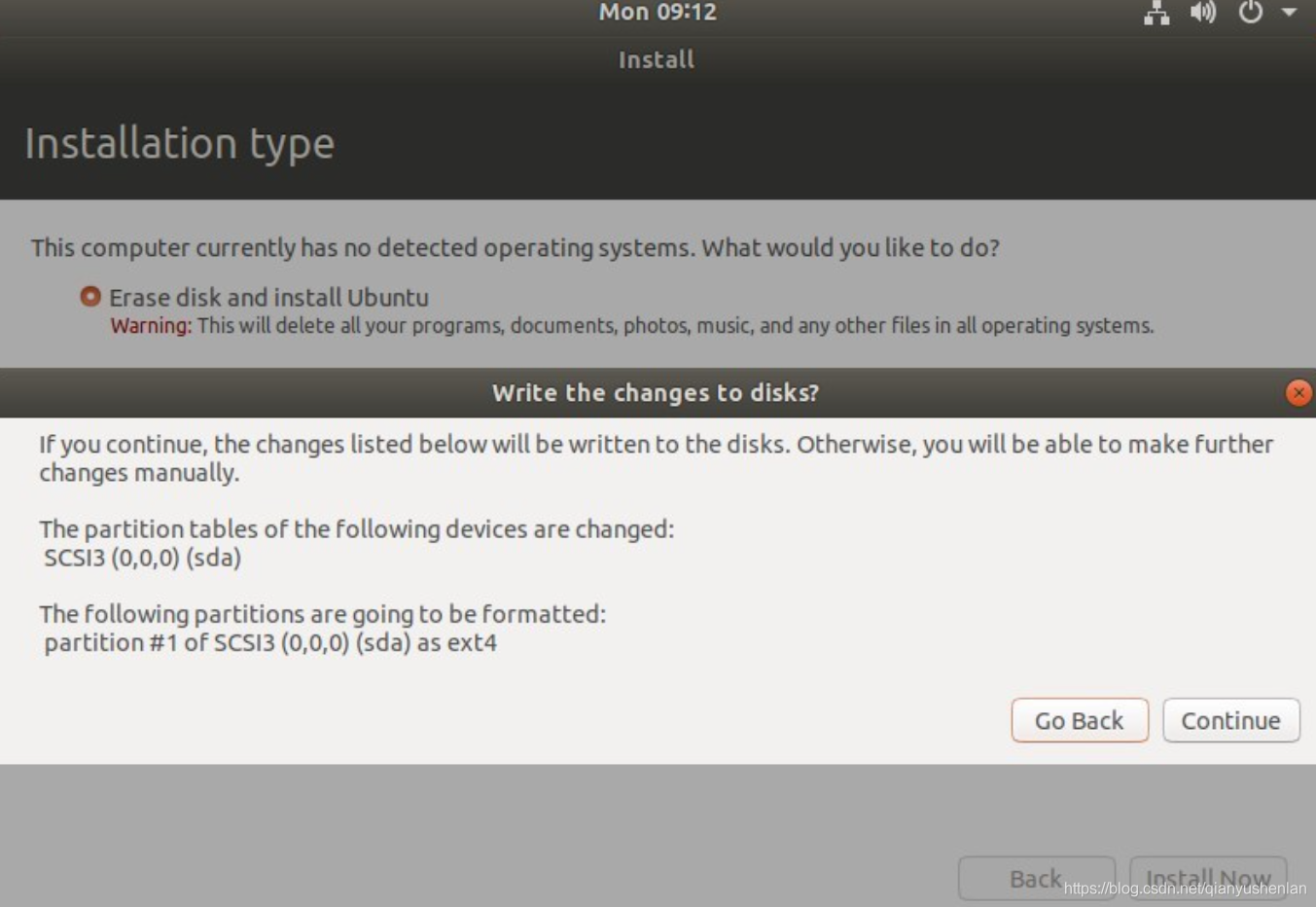
Task: Select 'Erase disk and install Ubuntu' radio button
Action: tap(90, 296)
